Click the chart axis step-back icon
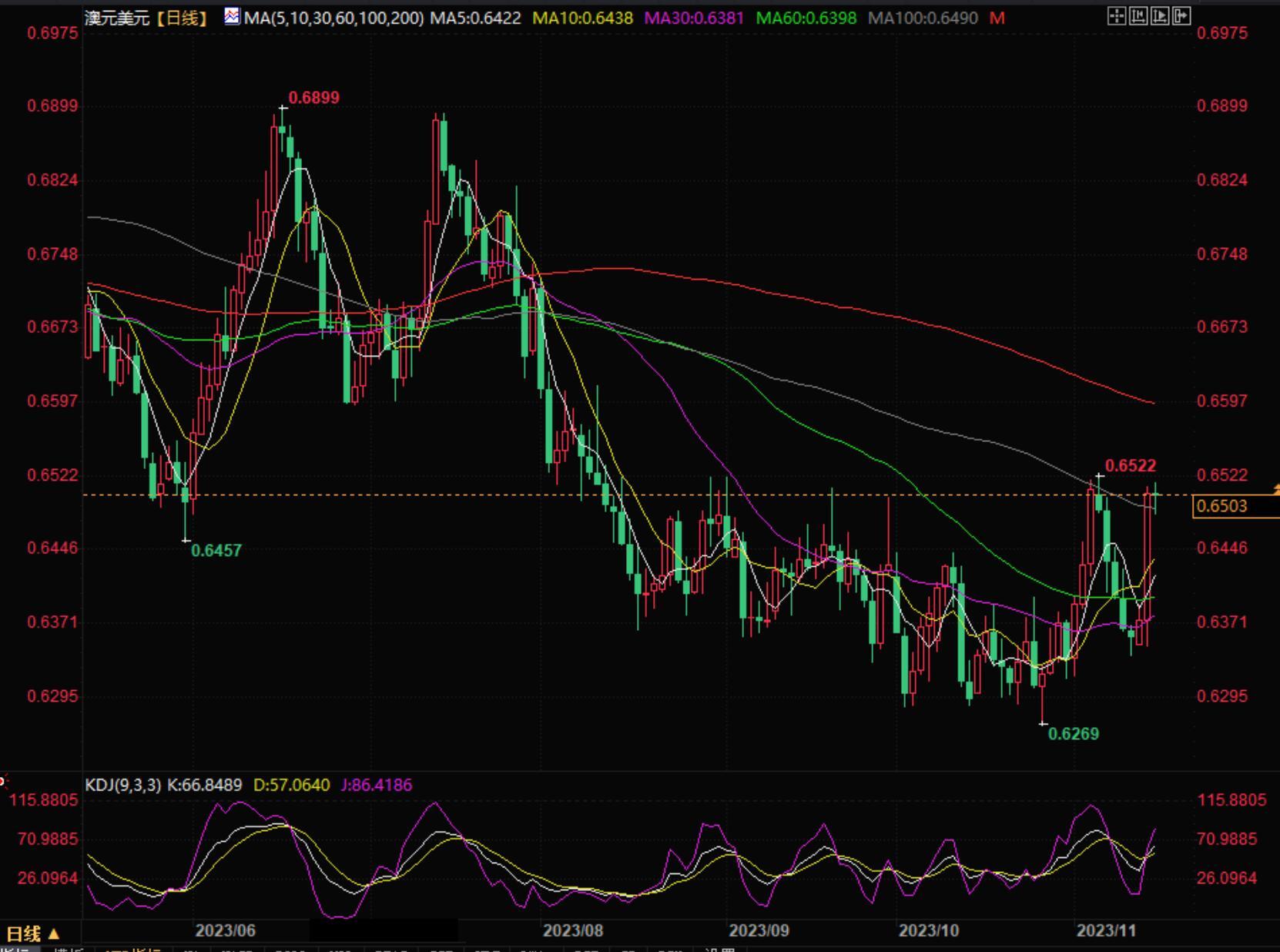 pos(1138,16)
